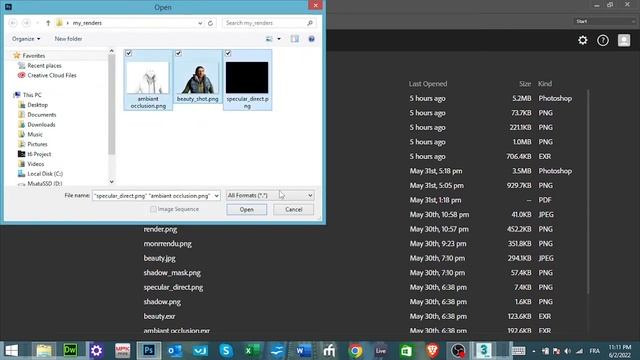Select the beauty_shot.png thumbnail
The width and height of the screenshot is (640, 360).
click(x=198, y=78)
